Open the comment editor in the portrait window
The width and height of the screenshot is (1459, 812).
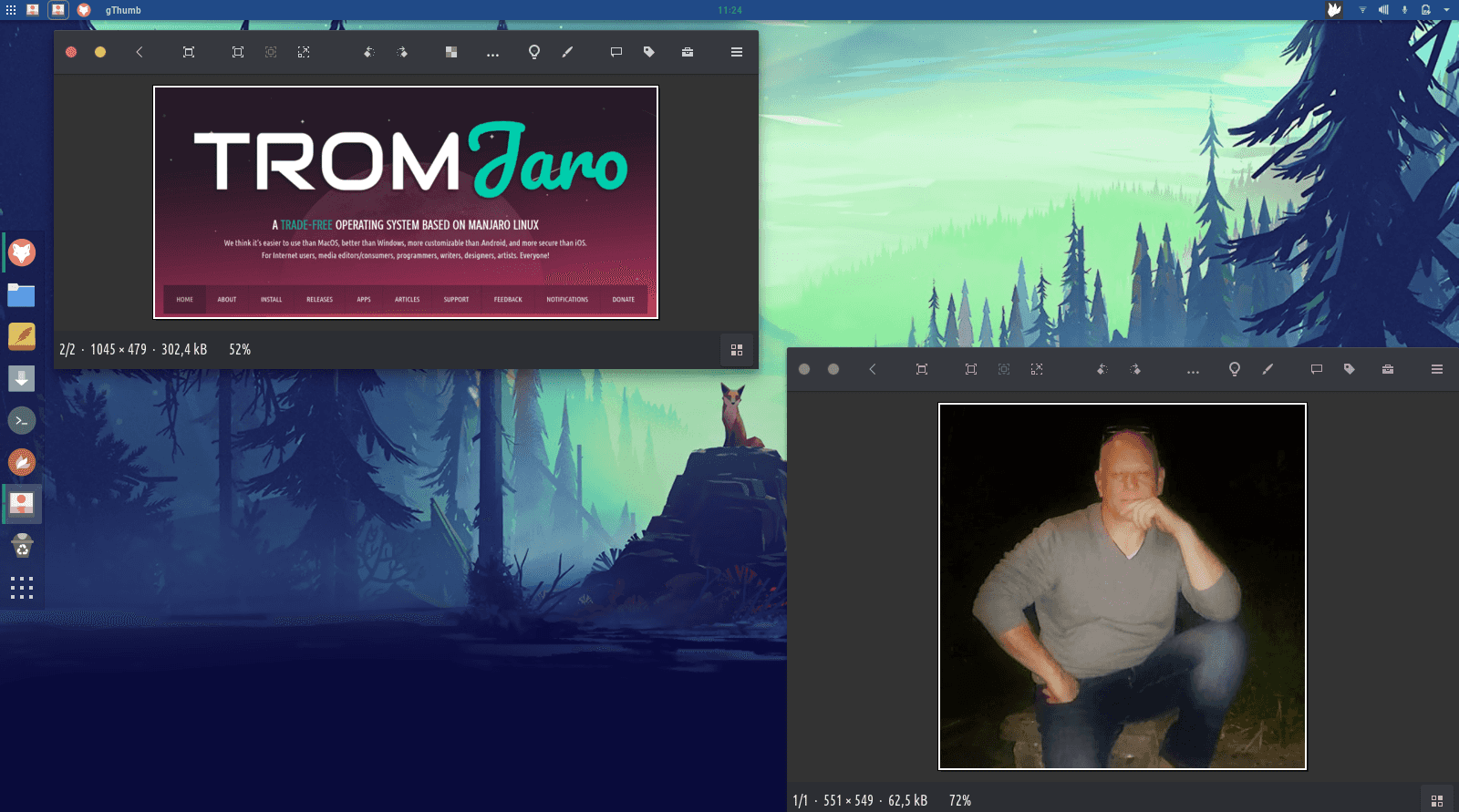coord(1317,369)
